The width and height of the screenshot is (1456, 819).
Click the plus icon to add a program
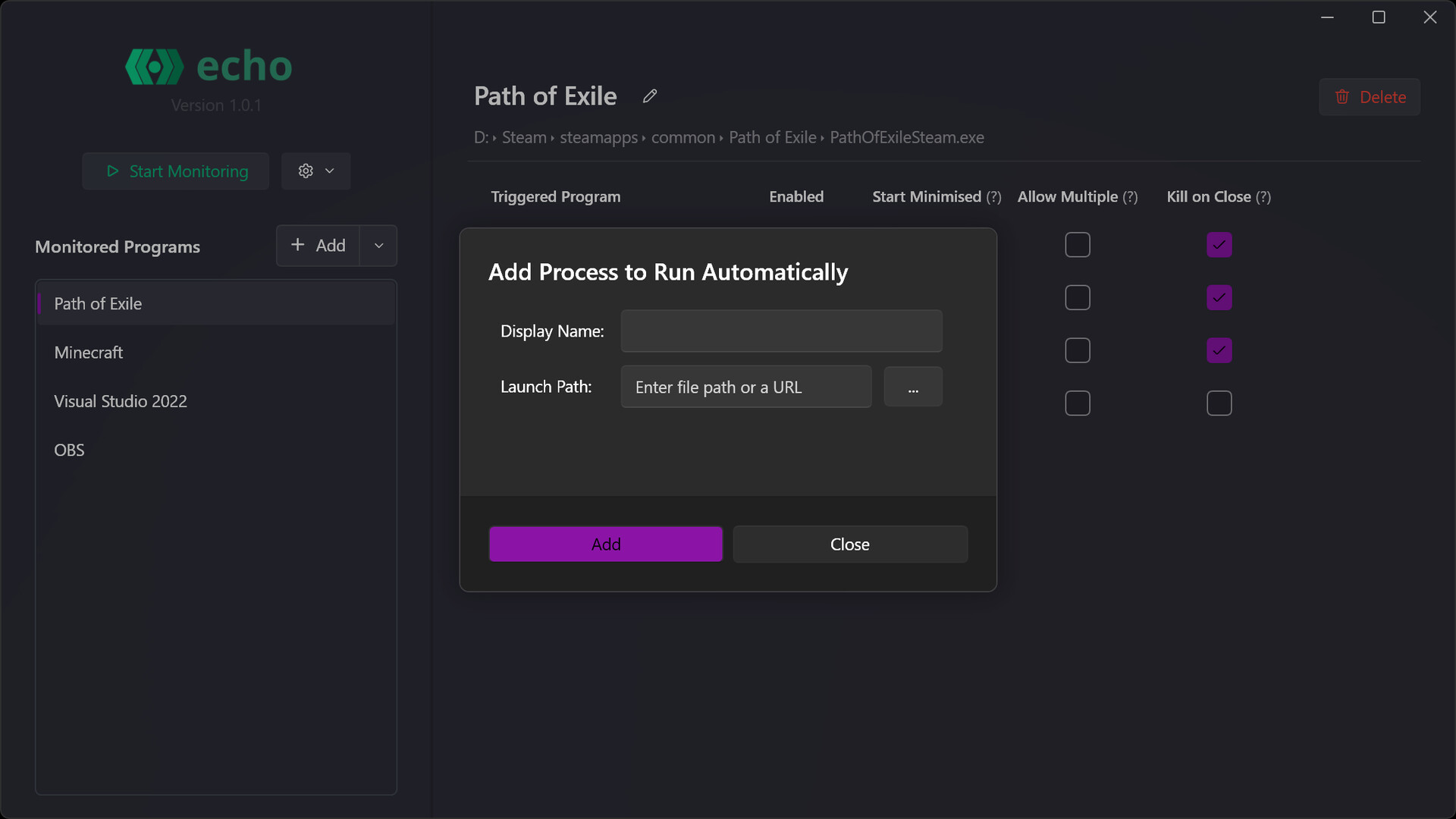click(298, 245)
